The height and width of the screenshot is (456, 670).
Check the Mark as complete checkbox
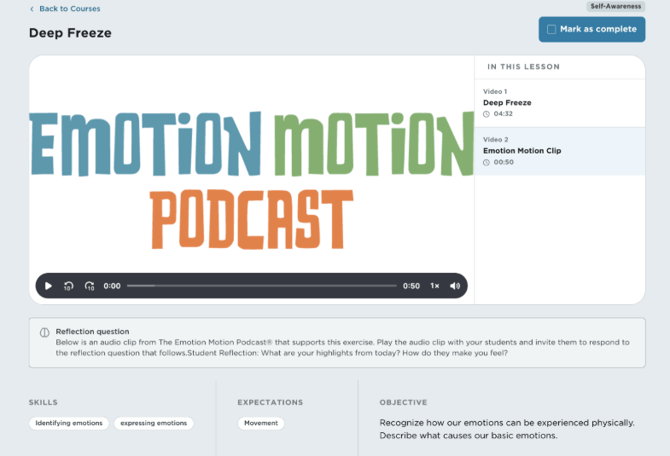point(552,29)
